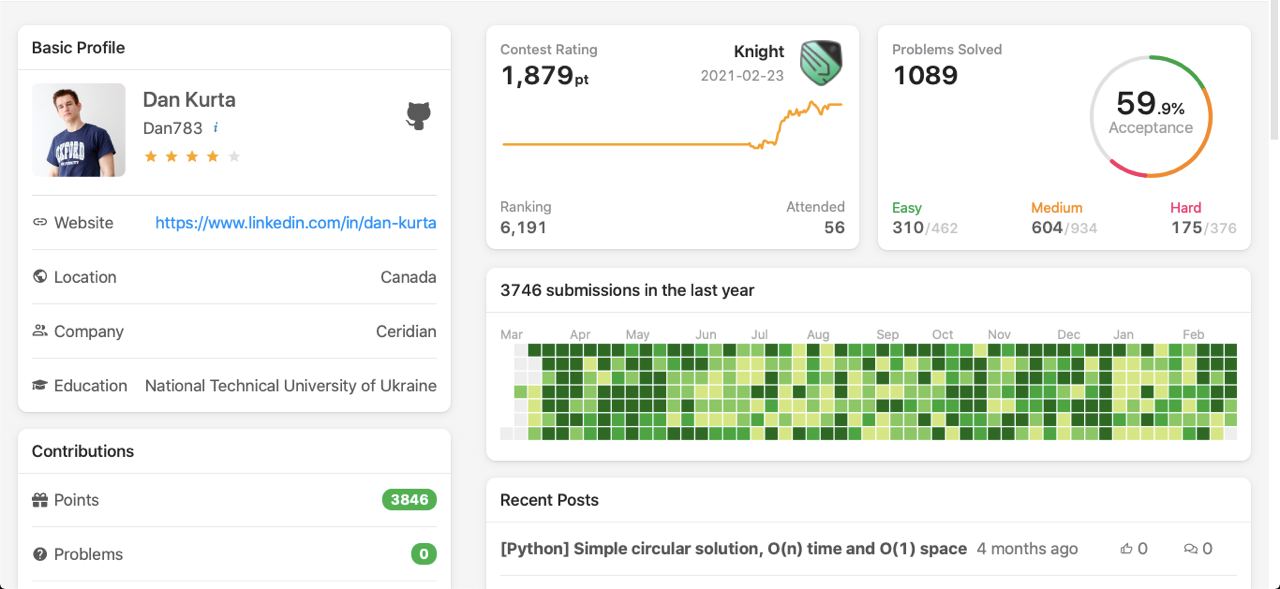Open the LinkedIn website link
The width and height of the screenshot is (1280, 589).
[x=296, y=223]
